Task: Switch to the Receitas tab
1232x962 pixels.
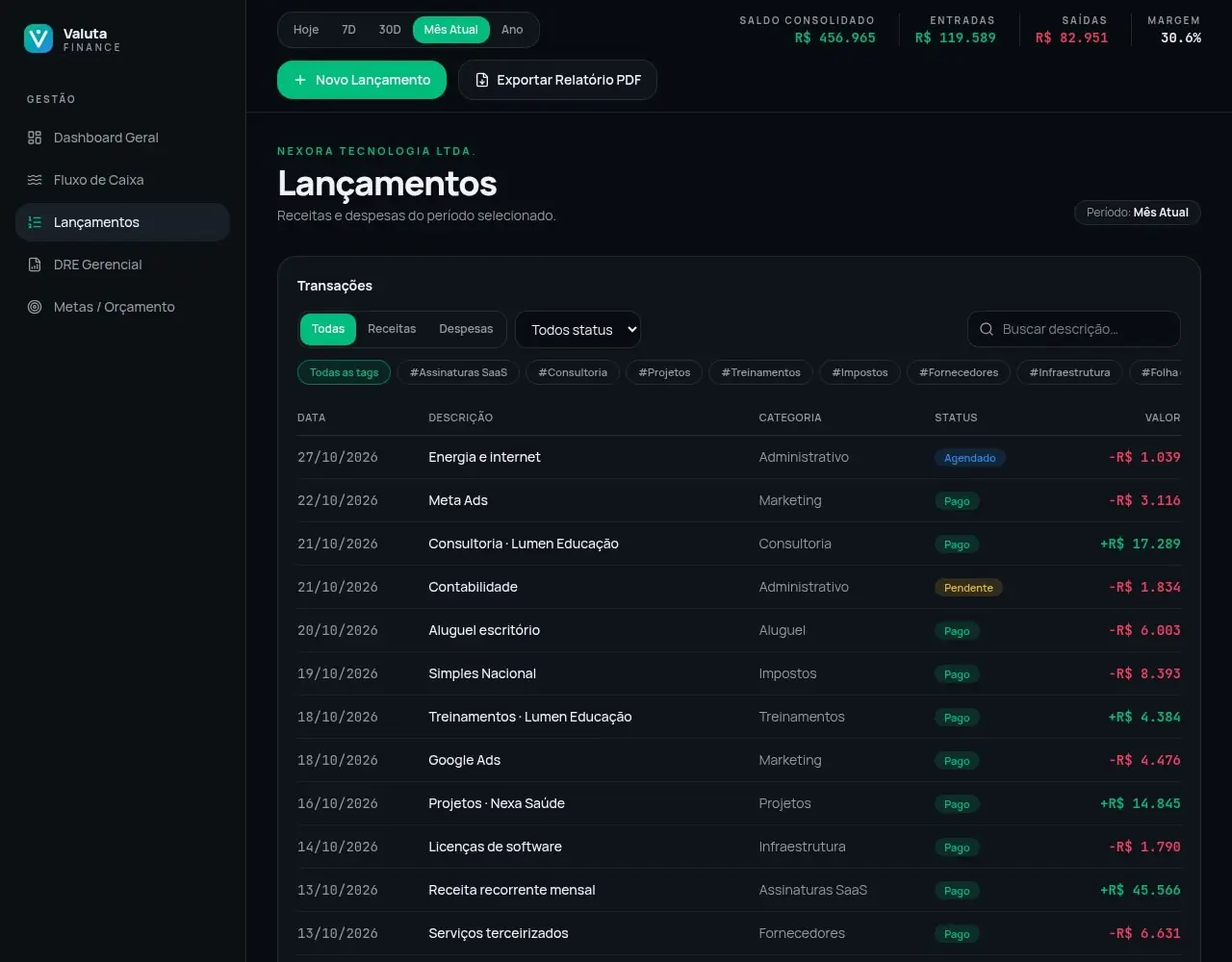Action: point(392,329)
